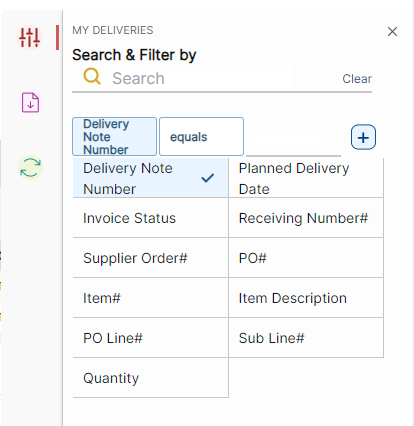
Task: Open the filter sliders icon in sidebar
Action: (30, 37)
